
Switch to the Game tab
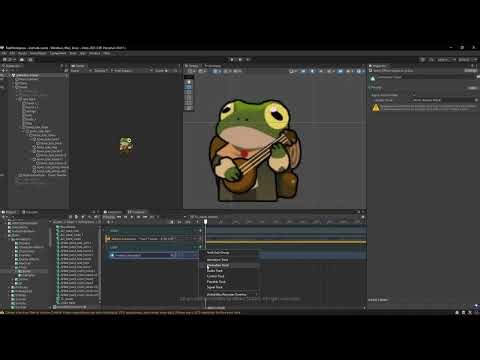[x=78, y=66]
